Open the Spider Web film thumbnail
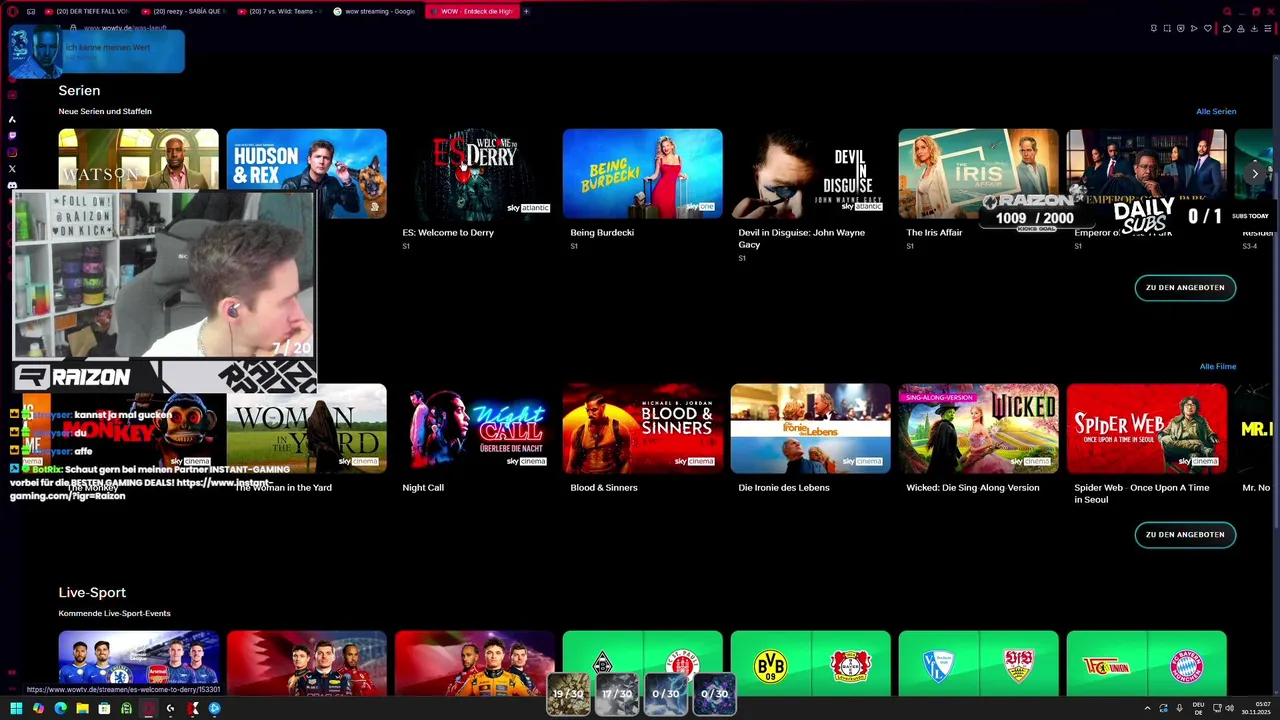Image resolution: width=1280 pixels, height=720 pixels. tap(1146, 428)
